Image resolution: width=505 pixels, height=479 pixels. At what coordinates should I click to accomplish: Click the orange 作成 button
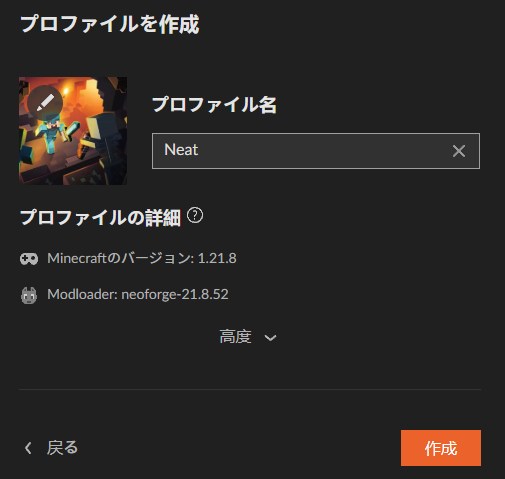point(441,448)
